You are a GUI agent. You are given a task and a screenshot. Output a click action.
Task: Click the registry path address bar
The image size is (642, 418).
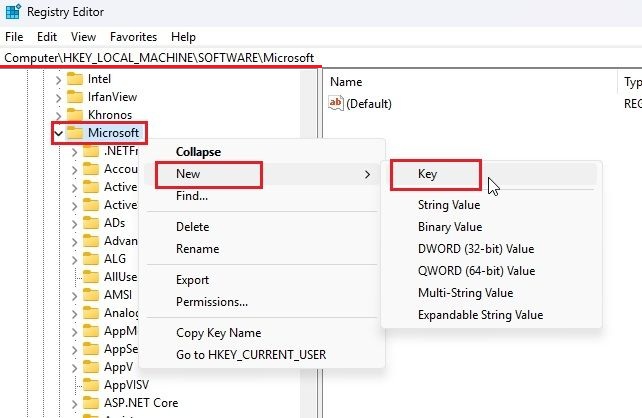coord(321,58)
